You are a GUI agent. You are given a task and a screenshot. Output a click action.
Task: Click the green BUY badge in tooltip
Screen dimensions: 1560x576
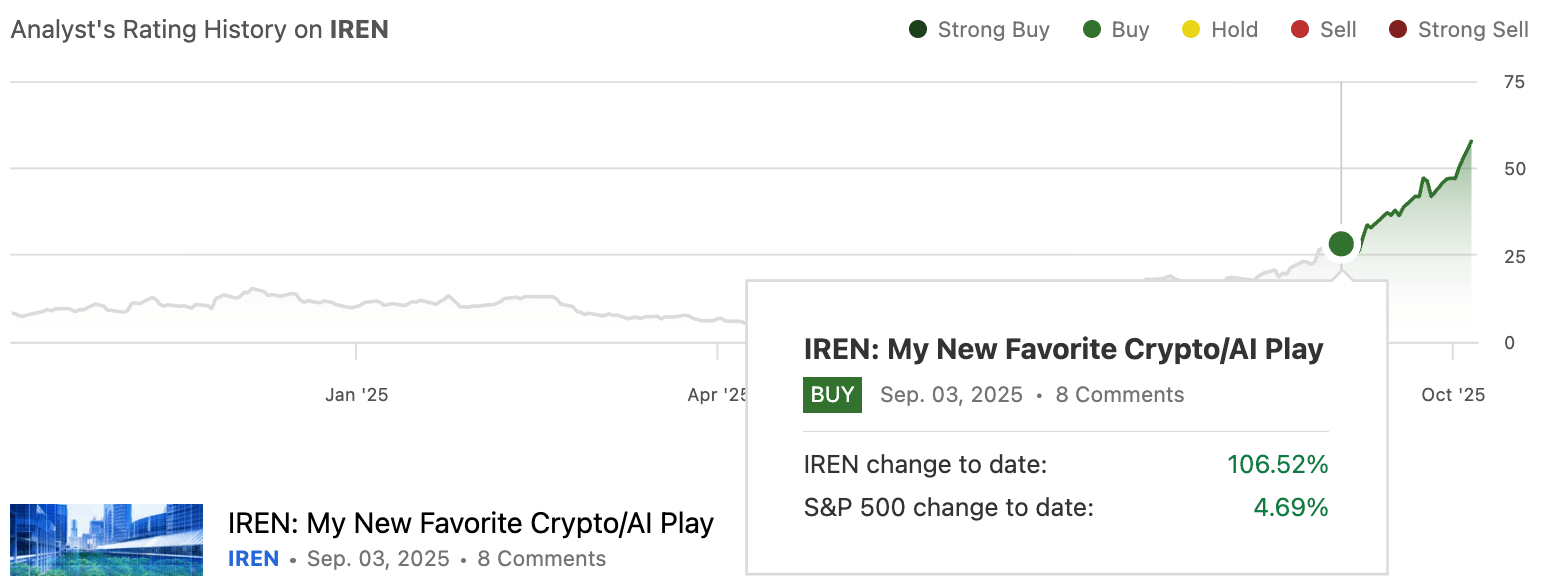click(832, 395)
